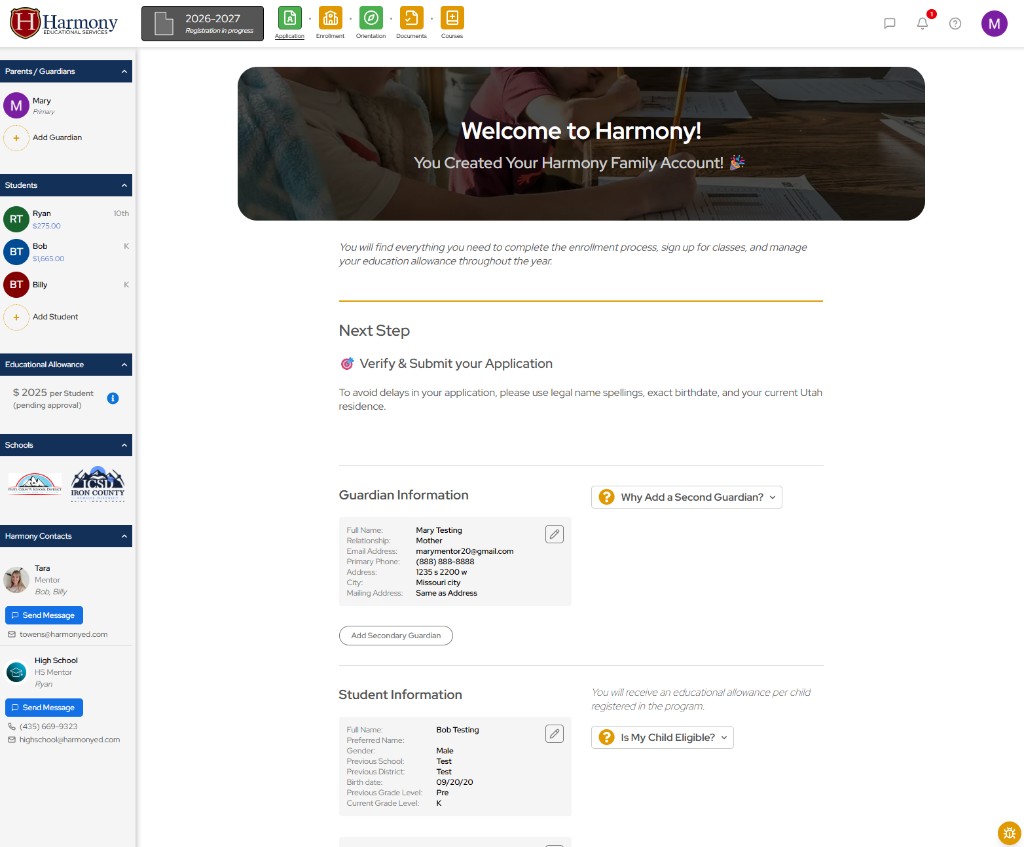Click the High School mentor avatar icon
The height and width of the screenshot is (847, 1024).
point(16,671)
